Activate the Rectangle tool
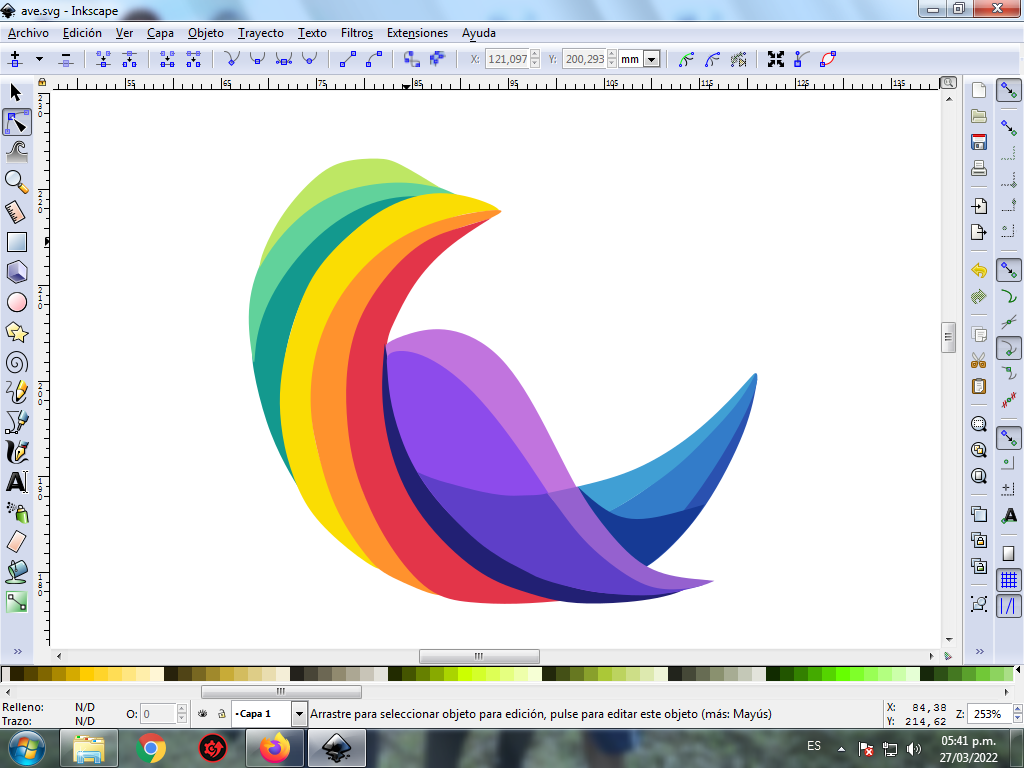Screen dimensions: 1024x768 [17, 242]
